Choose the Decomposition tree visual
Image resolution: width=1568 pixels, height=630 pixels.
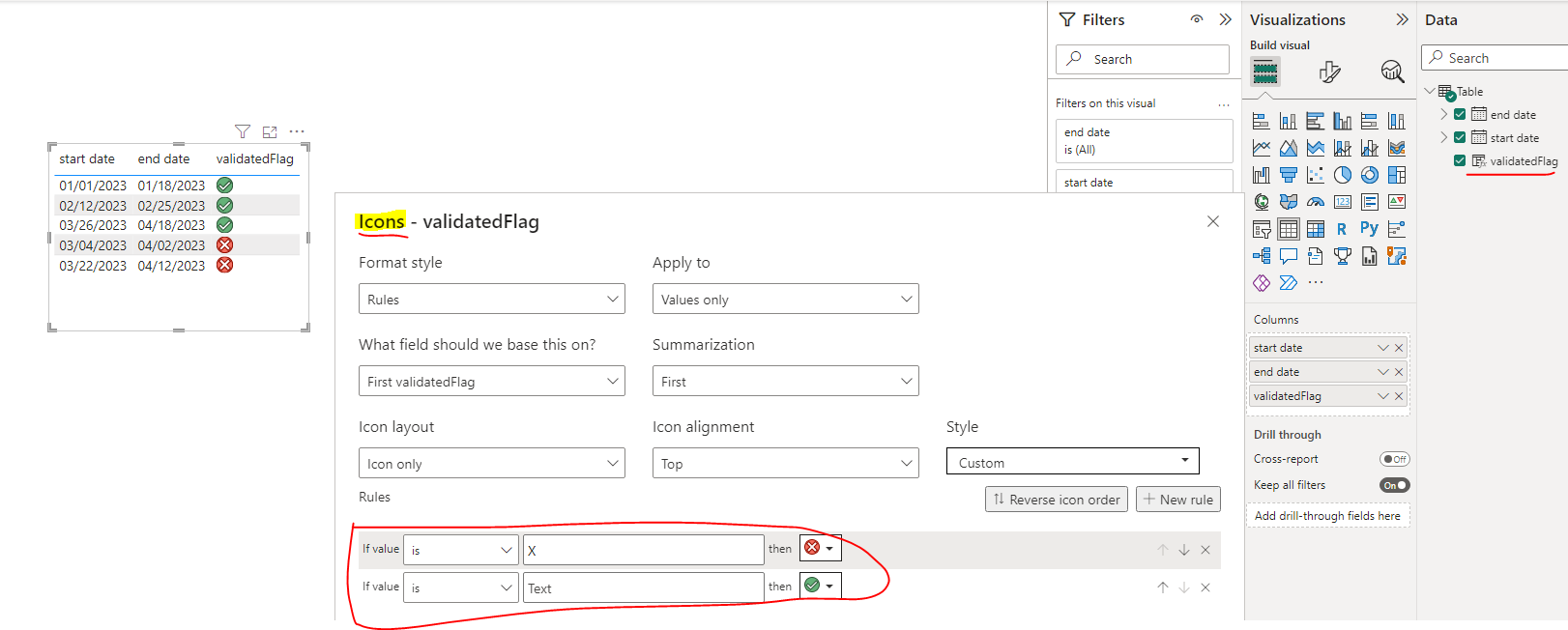1261,256
